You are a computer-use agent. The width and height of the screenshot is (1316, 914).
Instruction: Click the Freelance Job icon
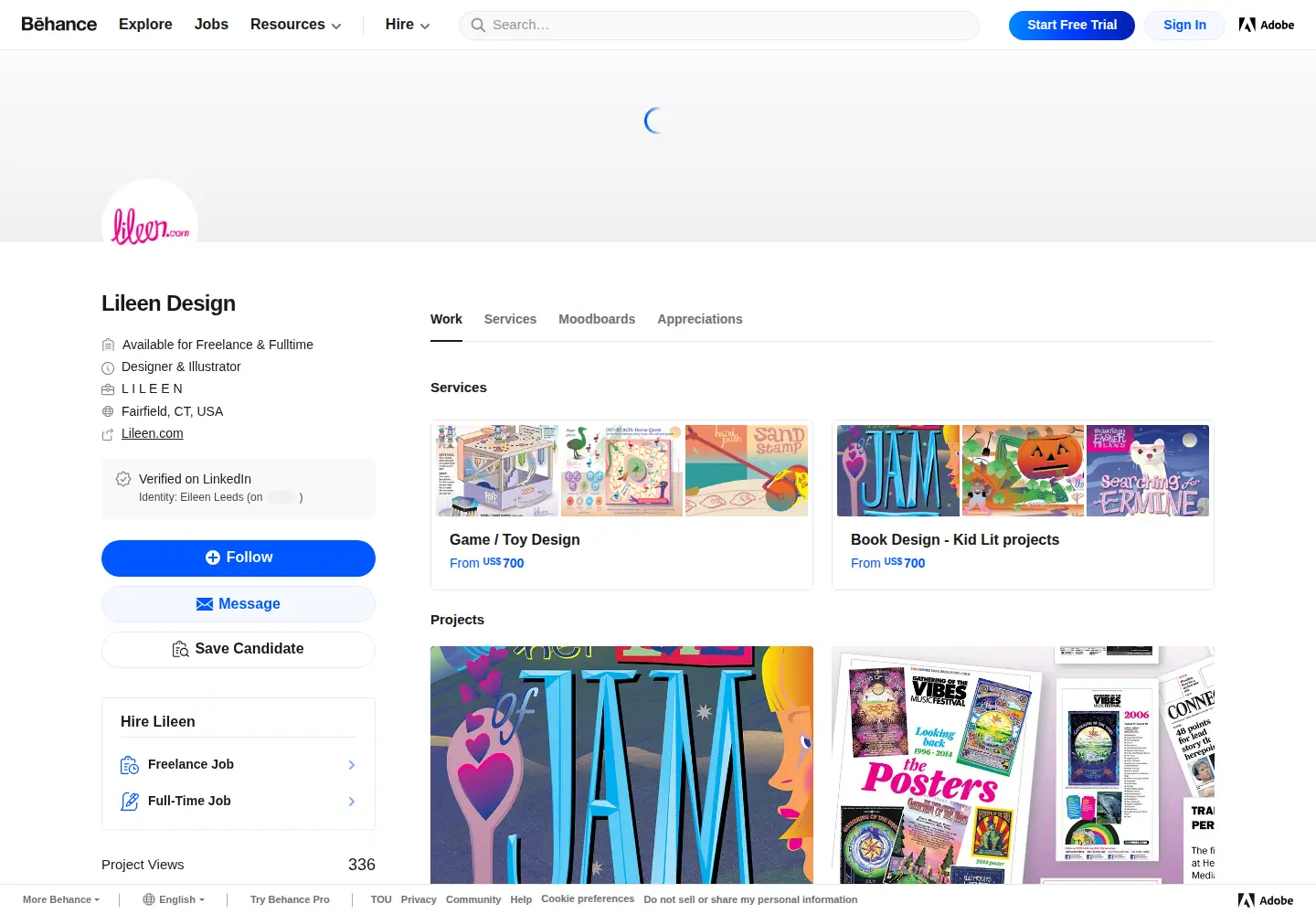tap(130, 765)
